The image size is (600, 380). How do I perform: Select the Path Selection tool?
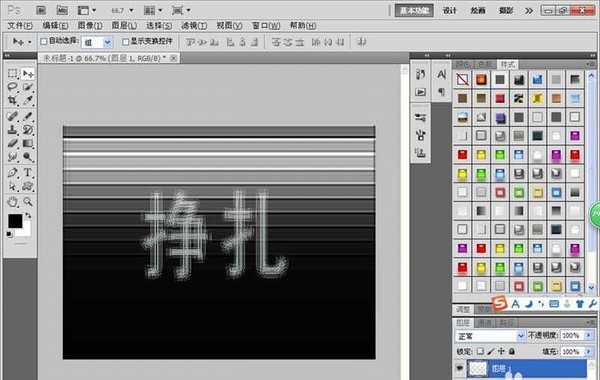coord(13,186)
